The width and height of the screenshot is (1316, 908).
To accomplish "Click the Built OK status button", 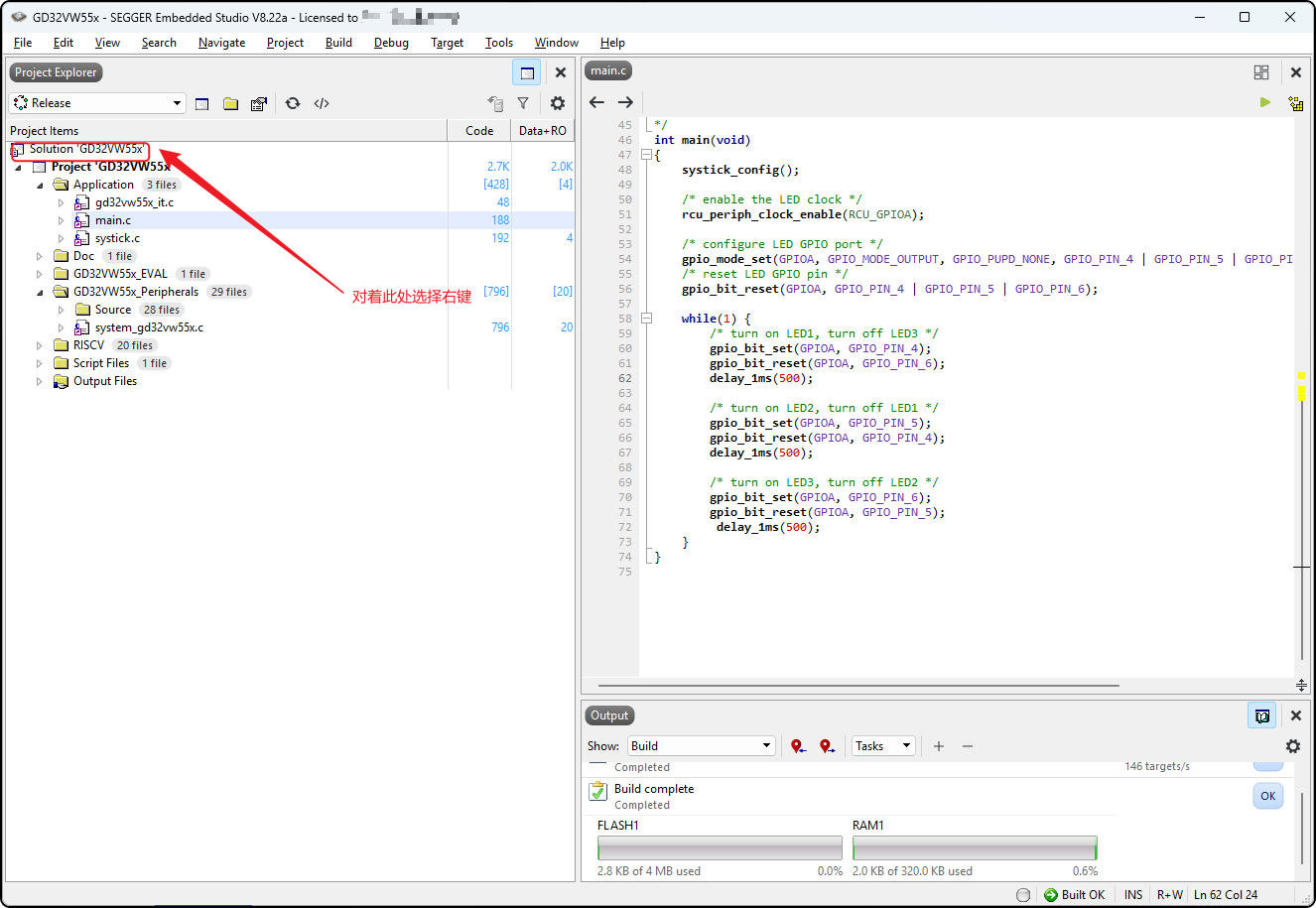I will tap(1074, 894).
